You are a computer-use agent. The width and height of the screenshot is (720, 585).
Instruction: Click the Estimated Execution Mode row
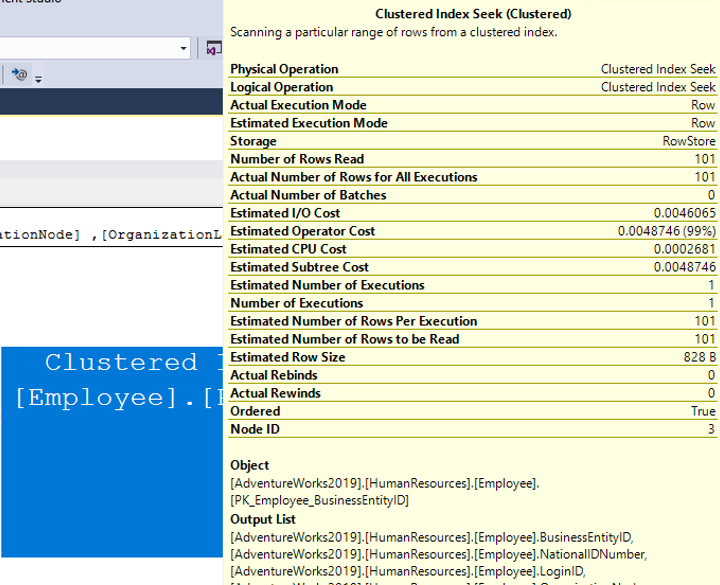point(472,123)
